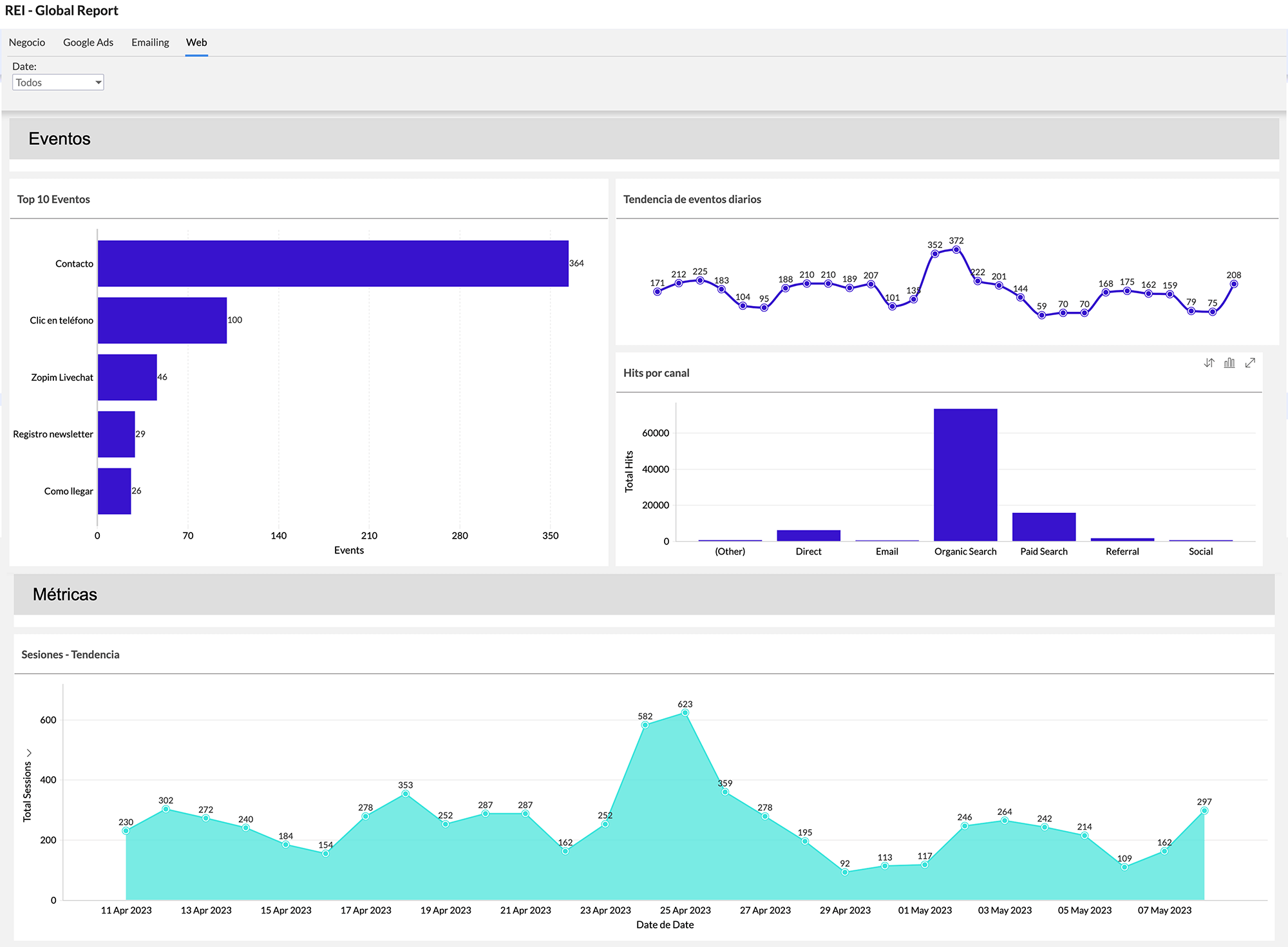This screenshot has width=1288, height=947.
Task: Open the Date filter dropdown showing Todos
Action: [x=58, y=82]
